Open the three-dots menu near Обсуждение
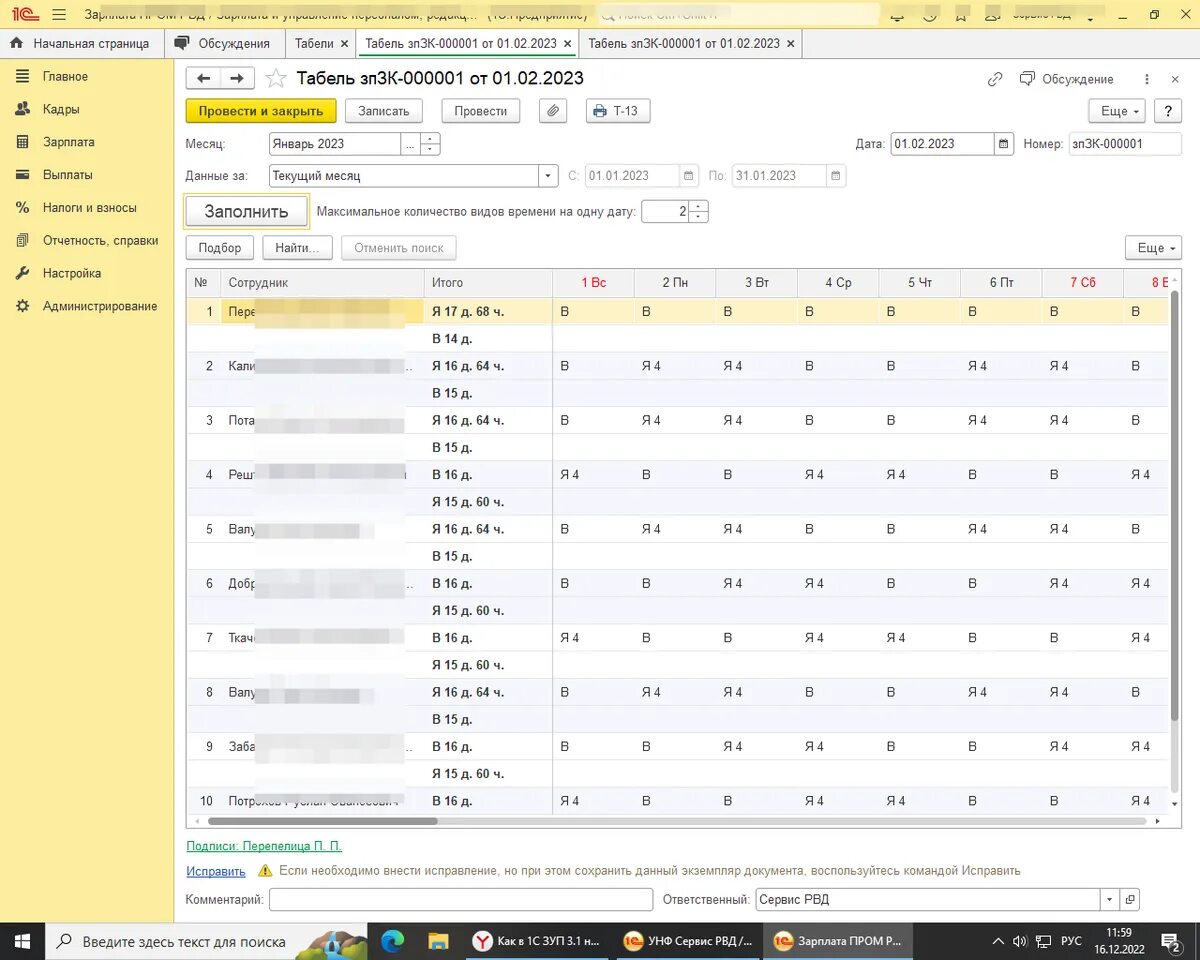1200x960 pixels. (x=1147, y=79)
